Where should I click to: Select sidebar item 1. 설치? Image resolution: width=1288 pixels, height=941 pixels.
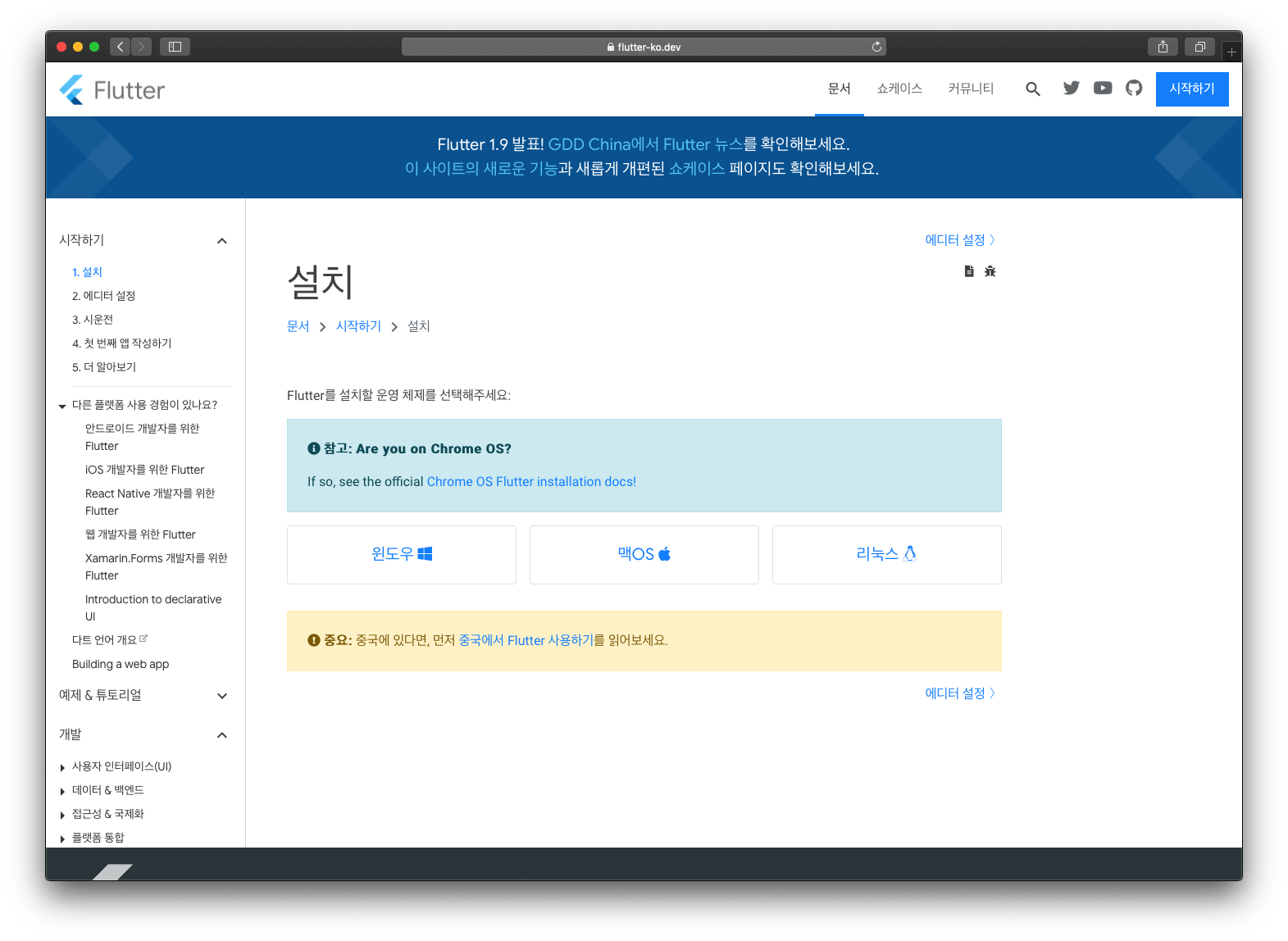(x=88, y=272)
